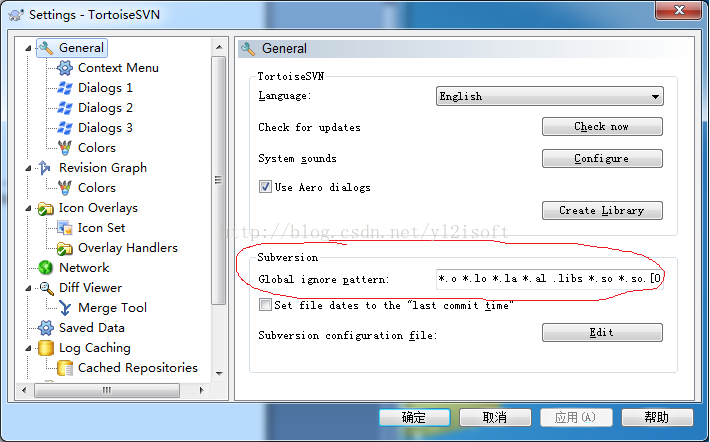Click the Dialogs 1 icon
This screenshot has width=710, height=442.
tap(65, 88)
